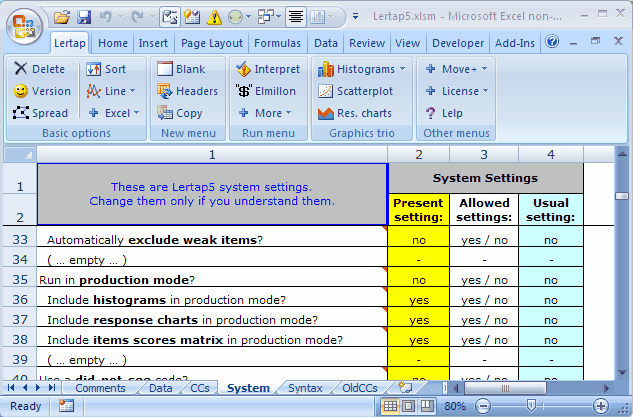Open Scatterplot from Graphics trio

click(355, 91)
